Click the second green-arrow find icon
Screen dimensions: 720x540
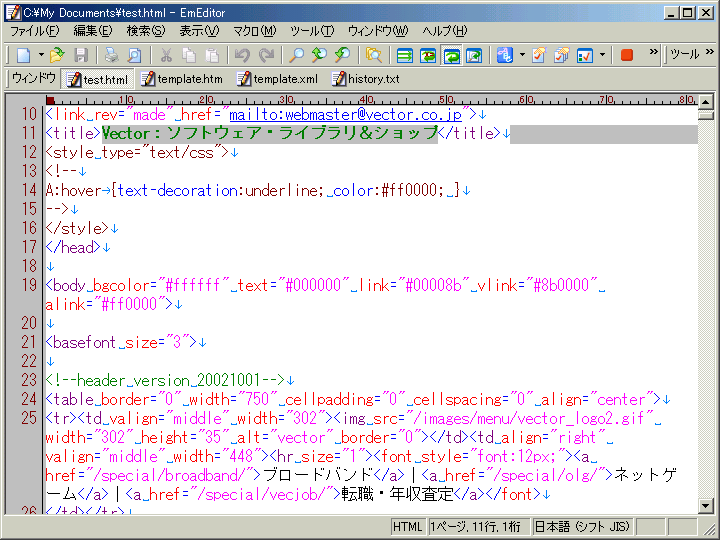pyautogui.click(x=343, y=56)
